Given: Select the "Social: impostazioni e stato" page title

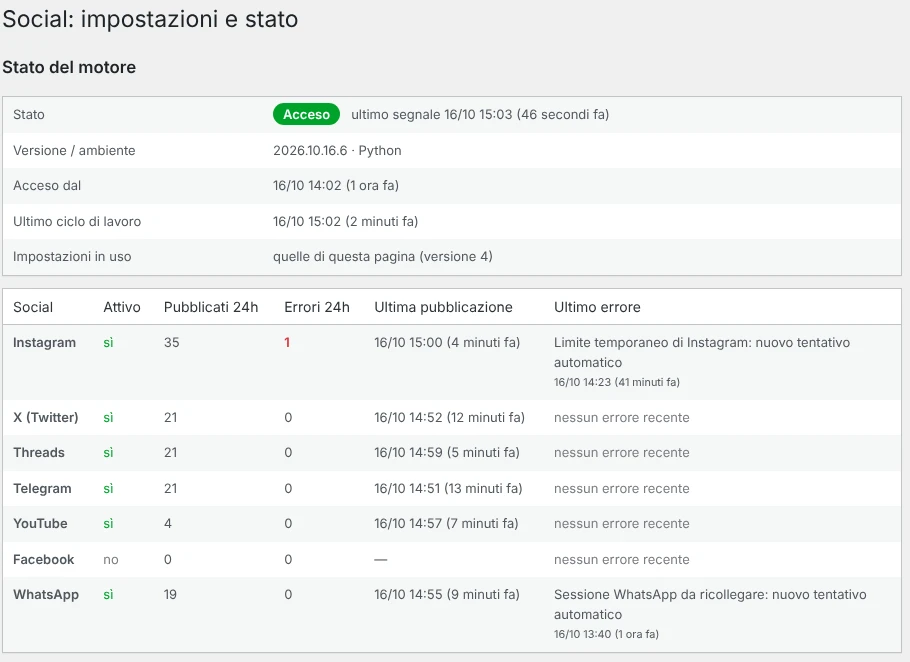Looking at the screenshot, I should click(150, 19).
